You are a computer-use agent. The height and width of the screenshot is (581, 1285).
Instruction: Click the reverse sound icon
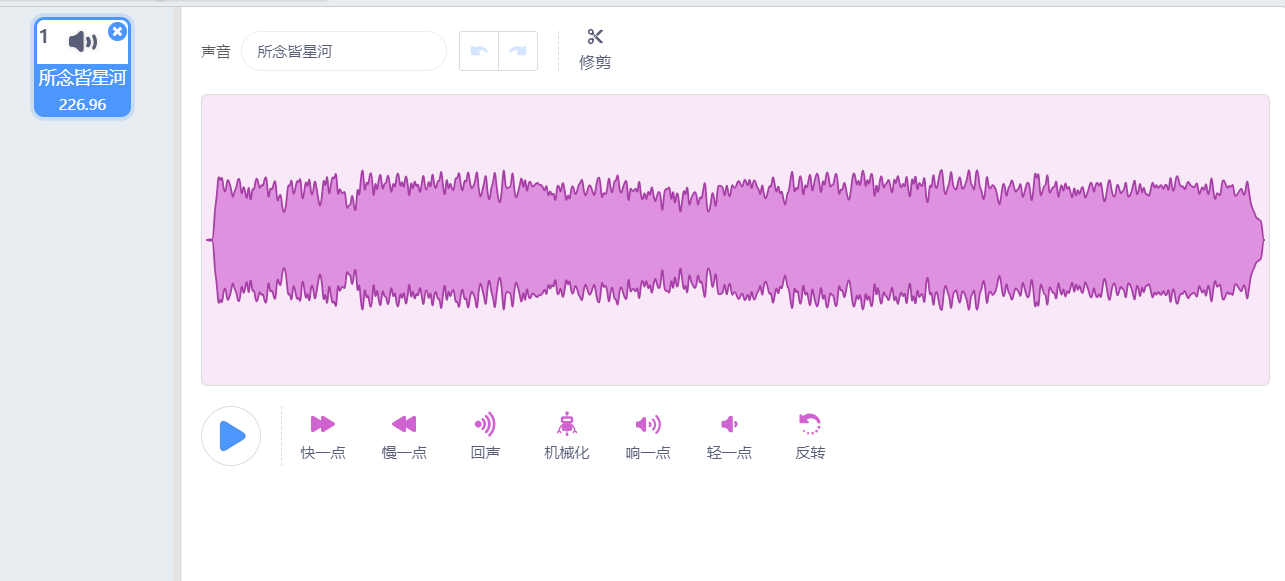(x=810, y=424)
